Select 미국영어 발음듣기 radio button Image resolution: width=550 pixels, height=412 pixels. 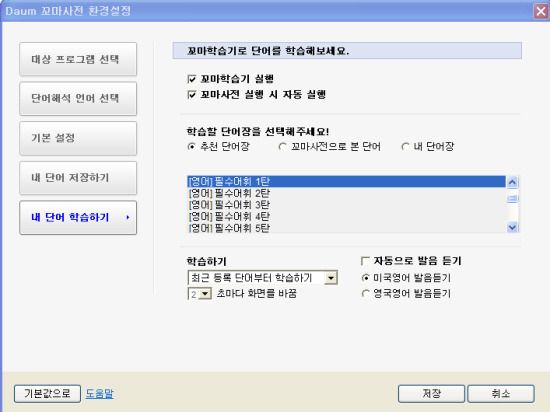tap(365, 278)
